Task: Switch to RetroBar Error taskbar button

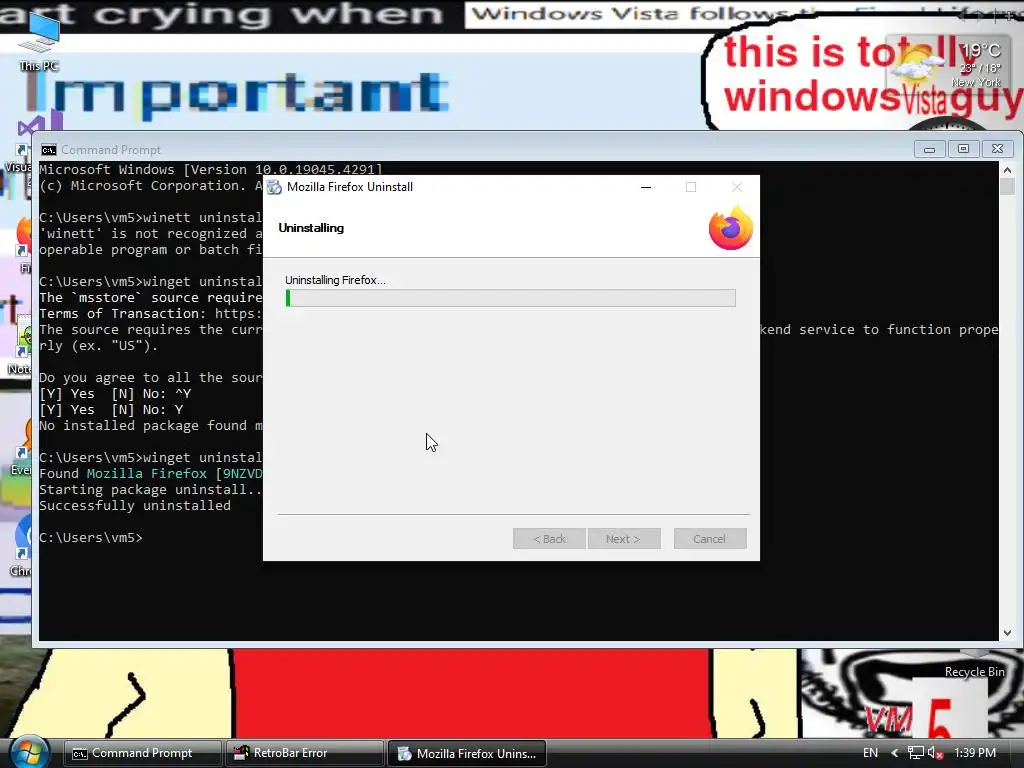Action: 304,753
